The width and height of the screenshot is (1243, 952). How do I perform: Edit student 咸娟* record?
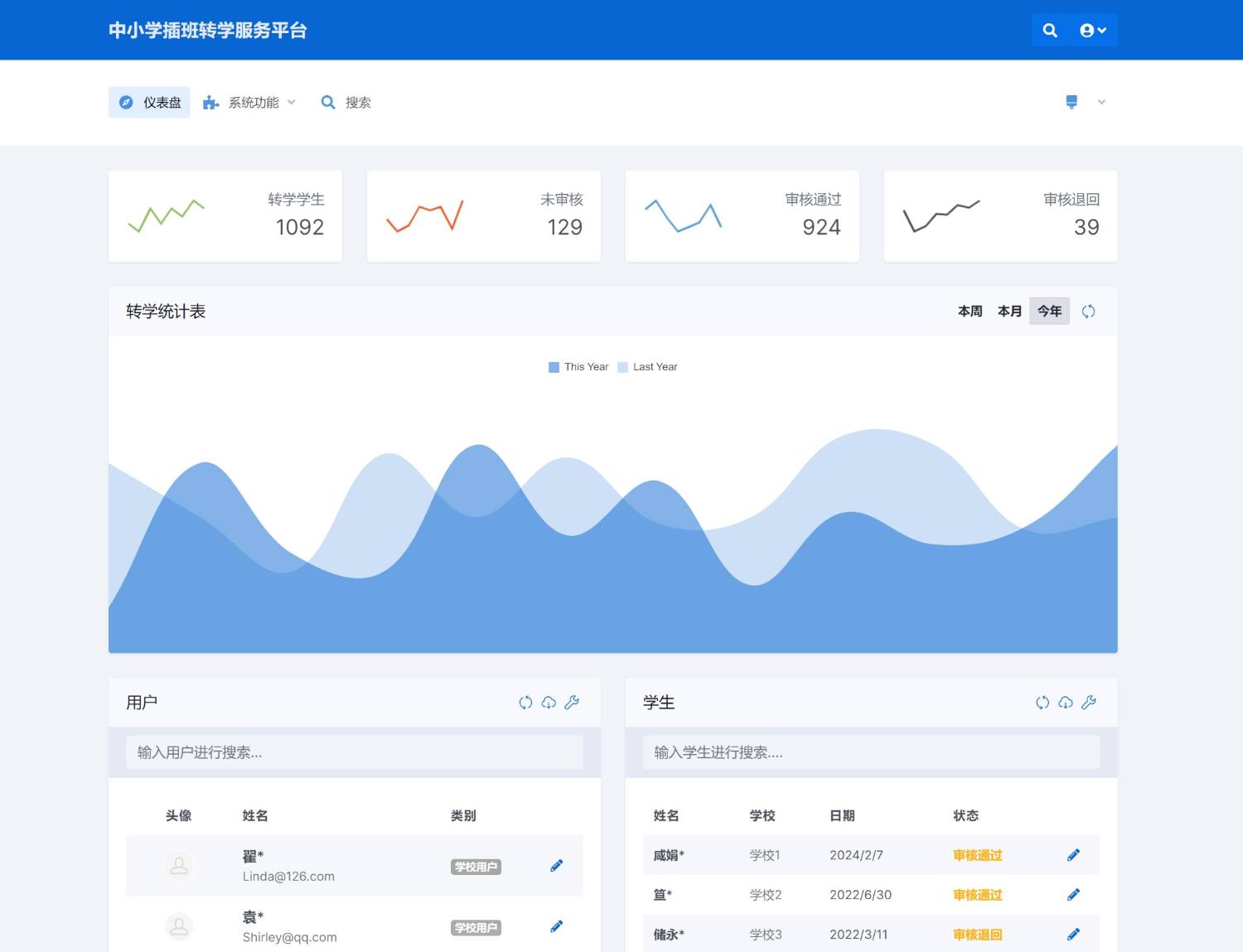pyautogui.click(x=1074, y=855)
